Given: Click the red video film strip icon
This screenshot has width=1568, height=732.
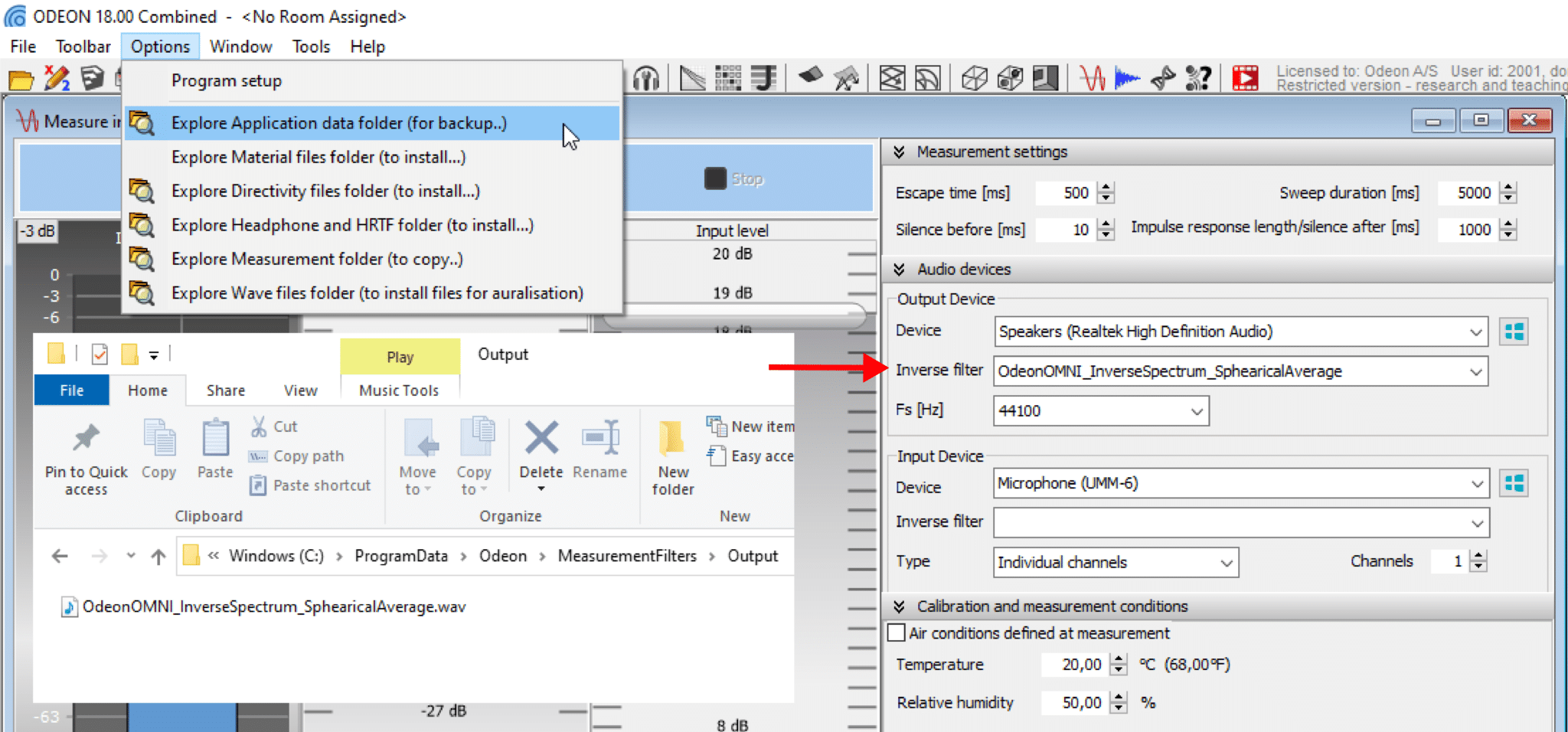Looking at the screenshot, I should (x=1245, y=78).
